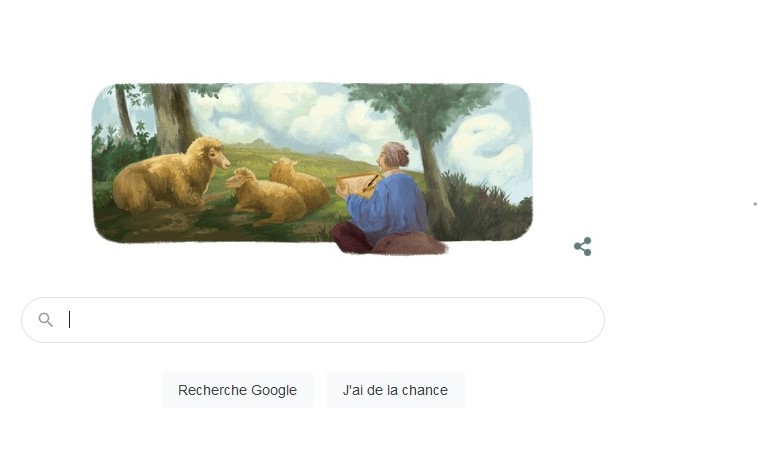Click the dark bushes at doodle's right edge
Screen dimensions: 759x453
coord(486,208)
